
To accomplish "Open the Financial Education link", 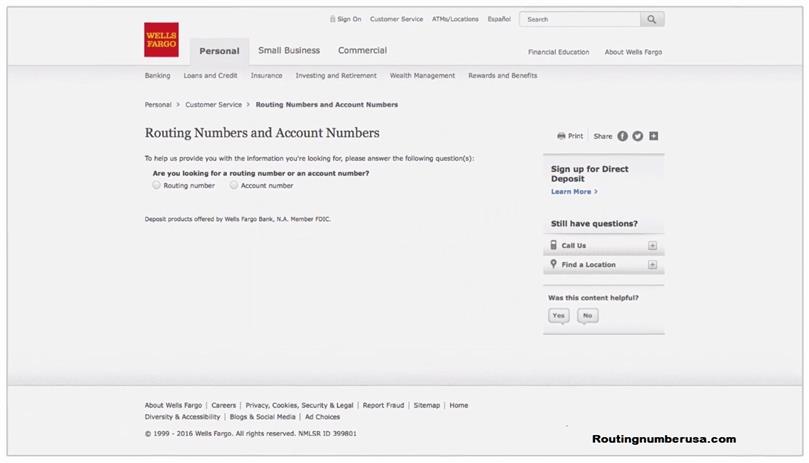I will pos(558,52).
